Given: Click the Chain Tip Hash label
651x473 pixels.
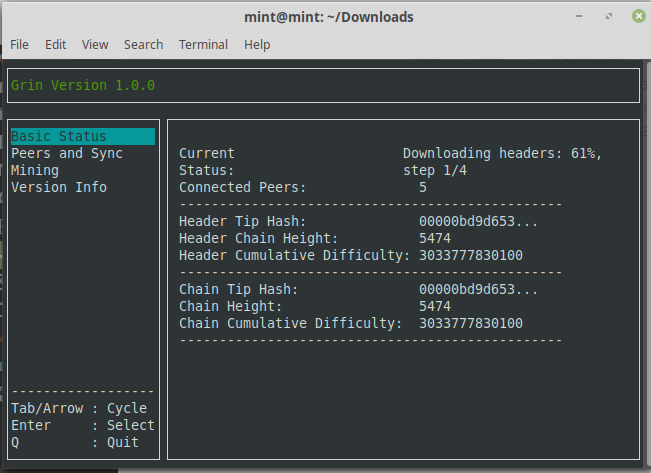Looking at the screenshot, I should 238,289.
